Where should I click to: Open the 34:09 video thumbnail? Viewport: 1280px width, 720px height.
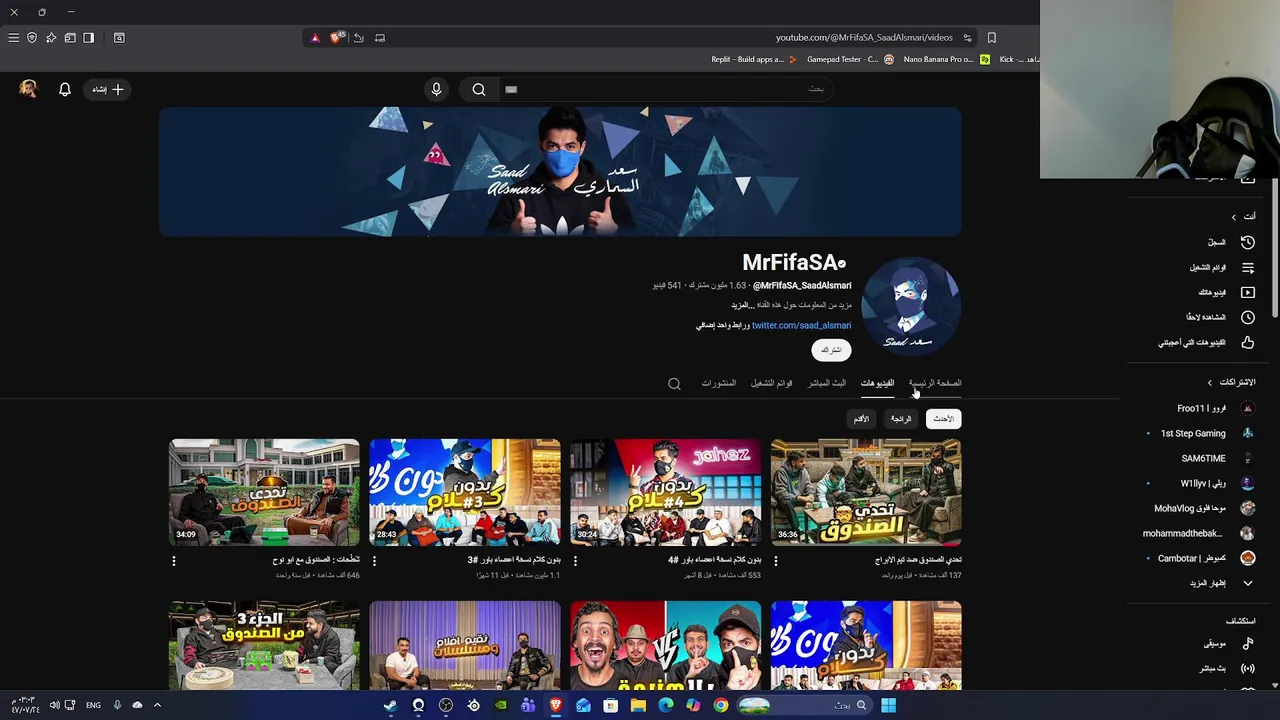264,492
